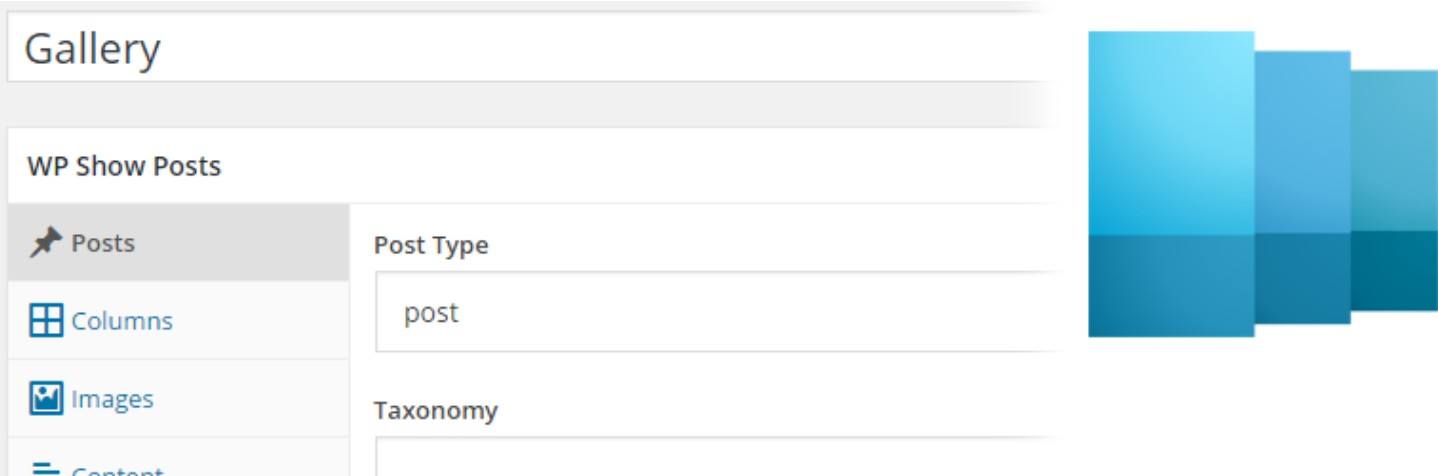Image resolution: width=1438 pixels, height=476 pixels.
Task: Click the large light-blue logo panel
Action: tap(1170, 135)
